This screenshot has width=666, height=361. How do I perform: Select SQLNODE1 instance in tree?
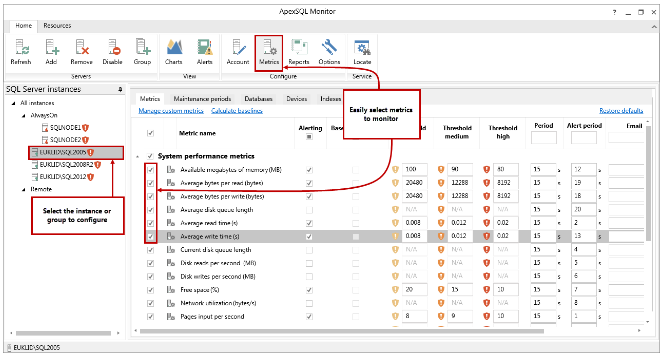tap(65, 127)
